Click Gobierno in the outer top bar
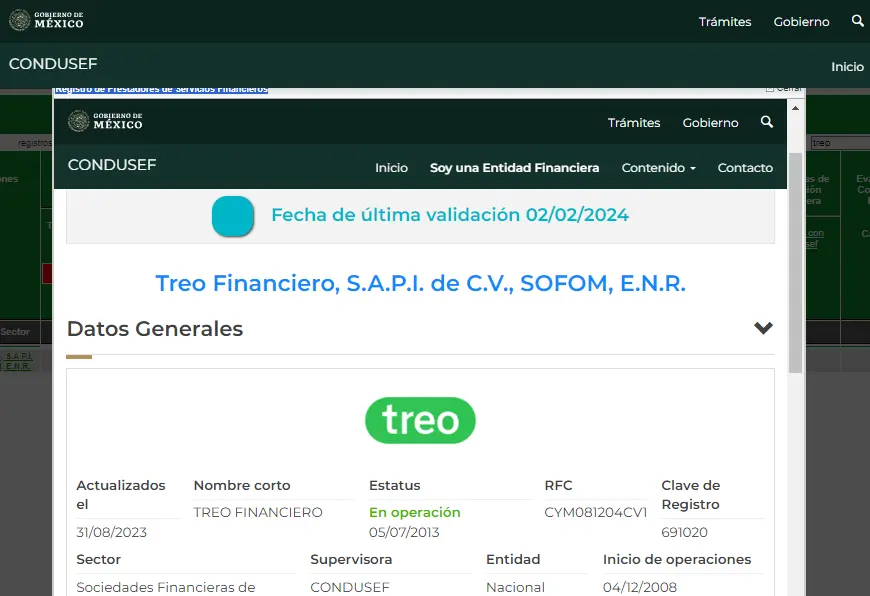The width and height of the screenshot is (870, 596). (801, 21)
